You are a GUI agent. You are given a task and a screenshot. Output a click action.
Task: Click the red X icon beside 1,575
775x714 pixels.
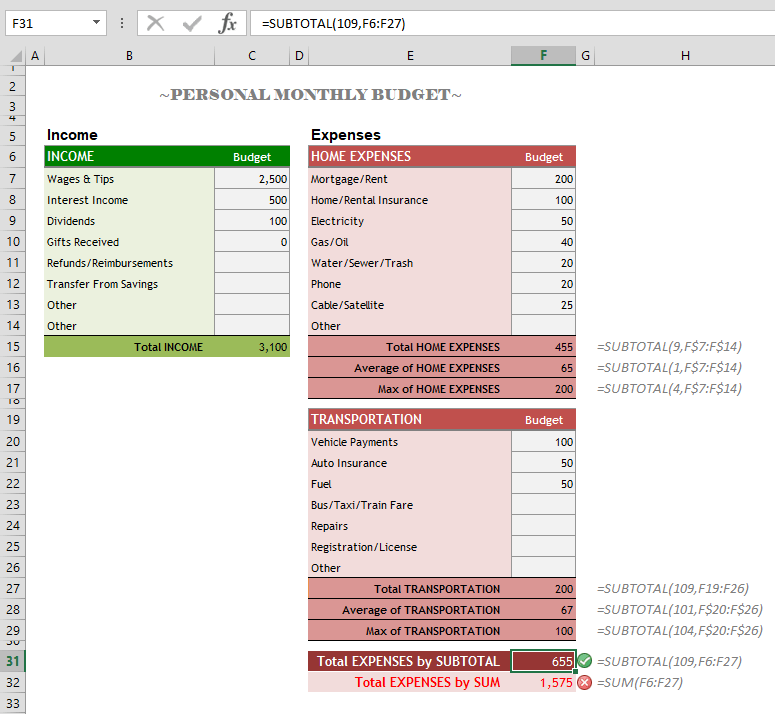click(585, 682)
